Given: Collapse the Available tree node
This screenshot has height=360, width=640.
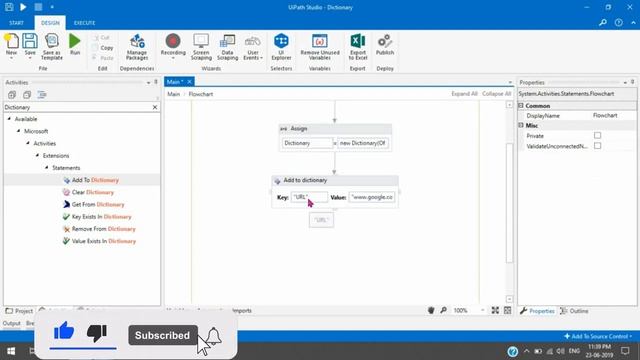Looking at the screenshot, I should click(9, 119).
